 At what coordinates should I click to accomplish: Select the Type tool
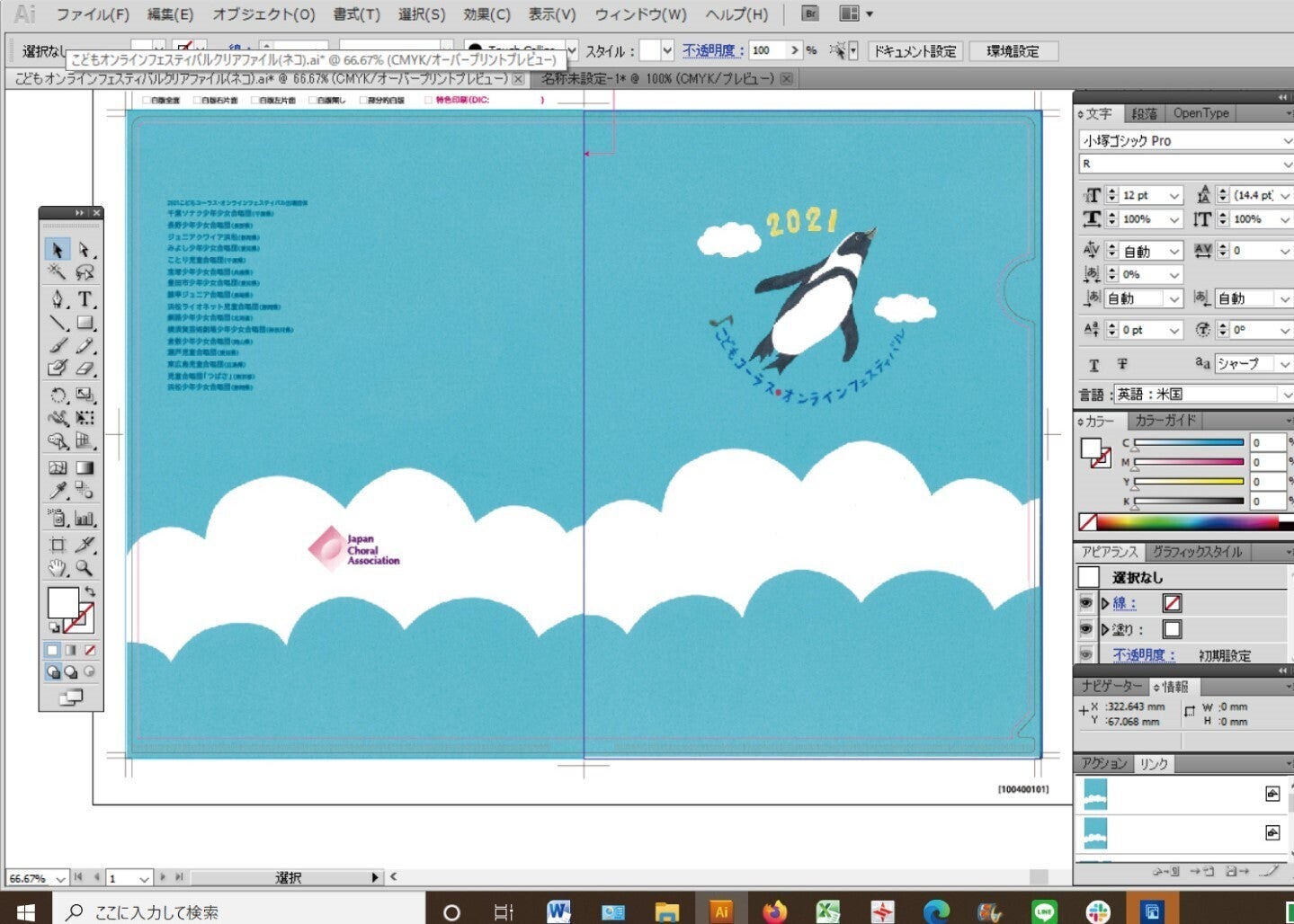pos(85,299)
